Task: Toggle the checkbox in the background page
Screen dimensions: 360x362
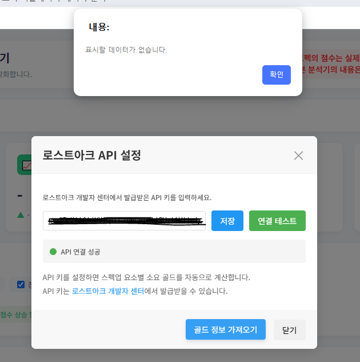Action: 21,285
